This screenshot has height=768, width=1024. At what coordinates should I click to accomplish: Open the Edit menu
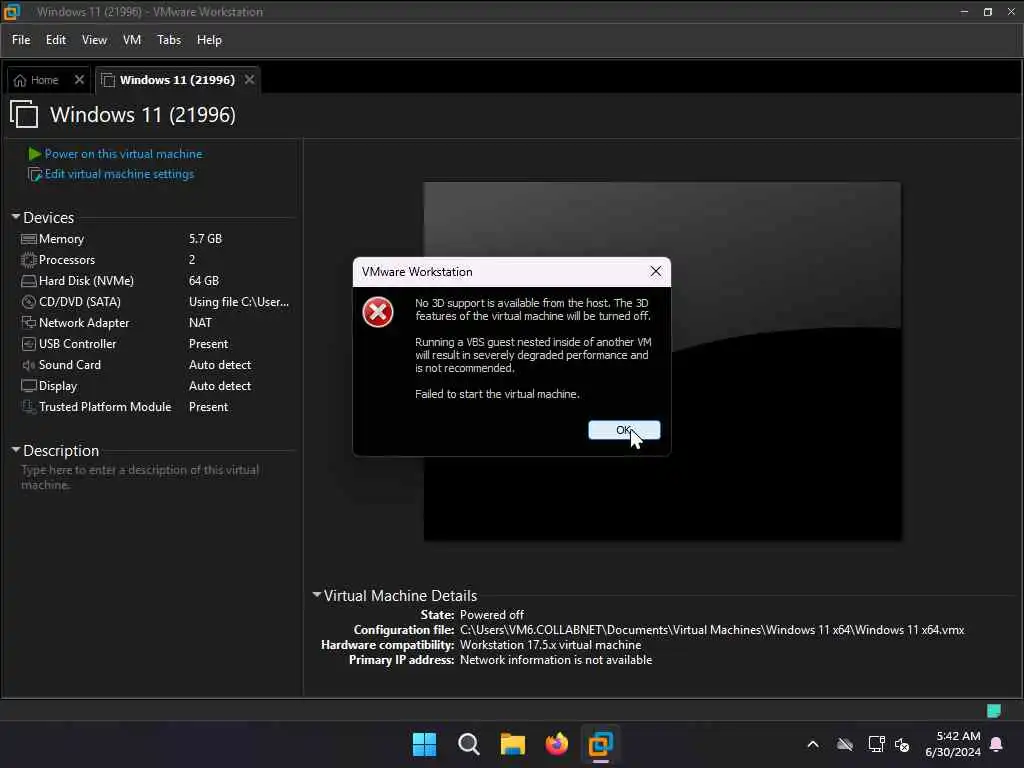pyautogui.click(x=56, y=40)
